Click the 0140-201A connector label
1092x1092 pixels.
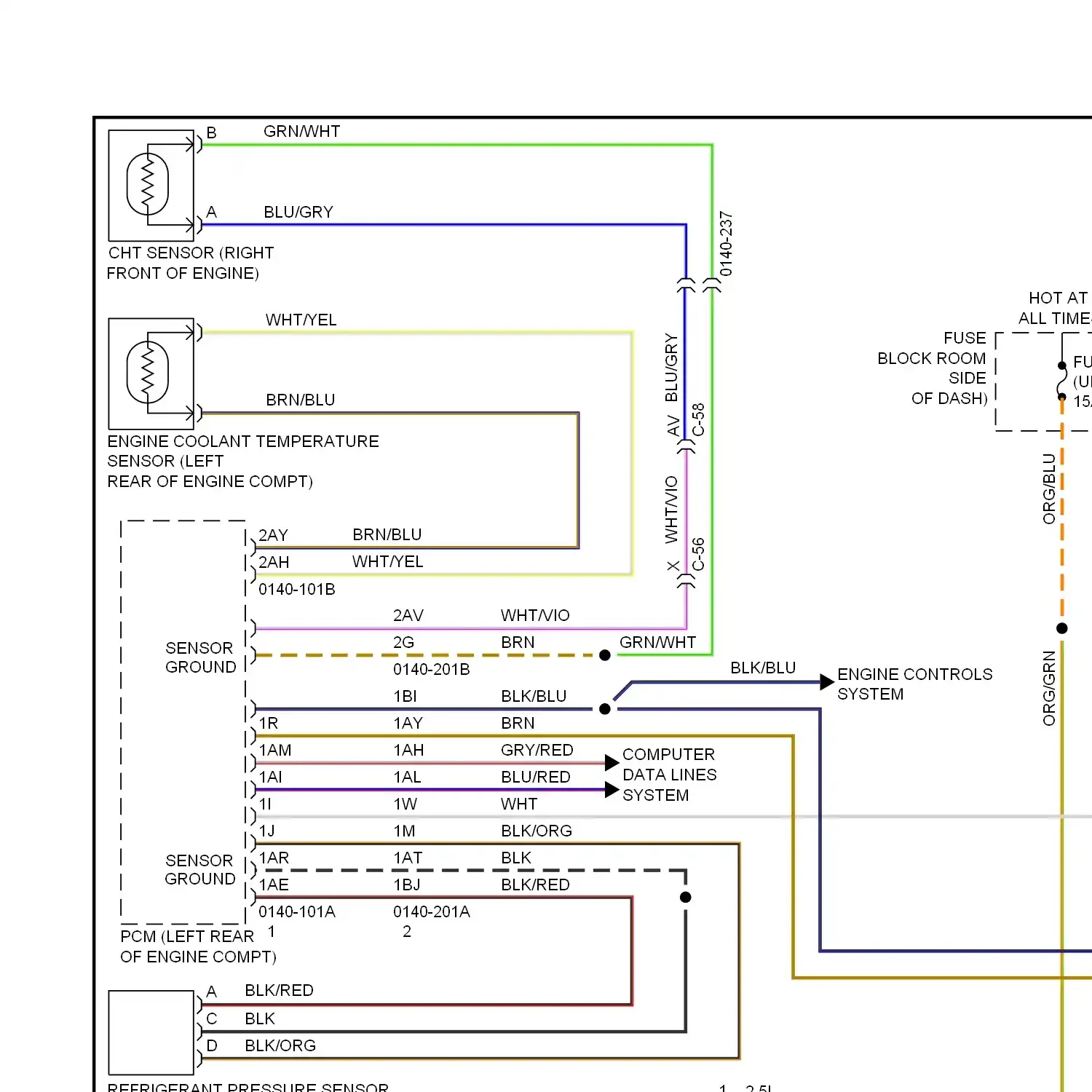[432, 912]
